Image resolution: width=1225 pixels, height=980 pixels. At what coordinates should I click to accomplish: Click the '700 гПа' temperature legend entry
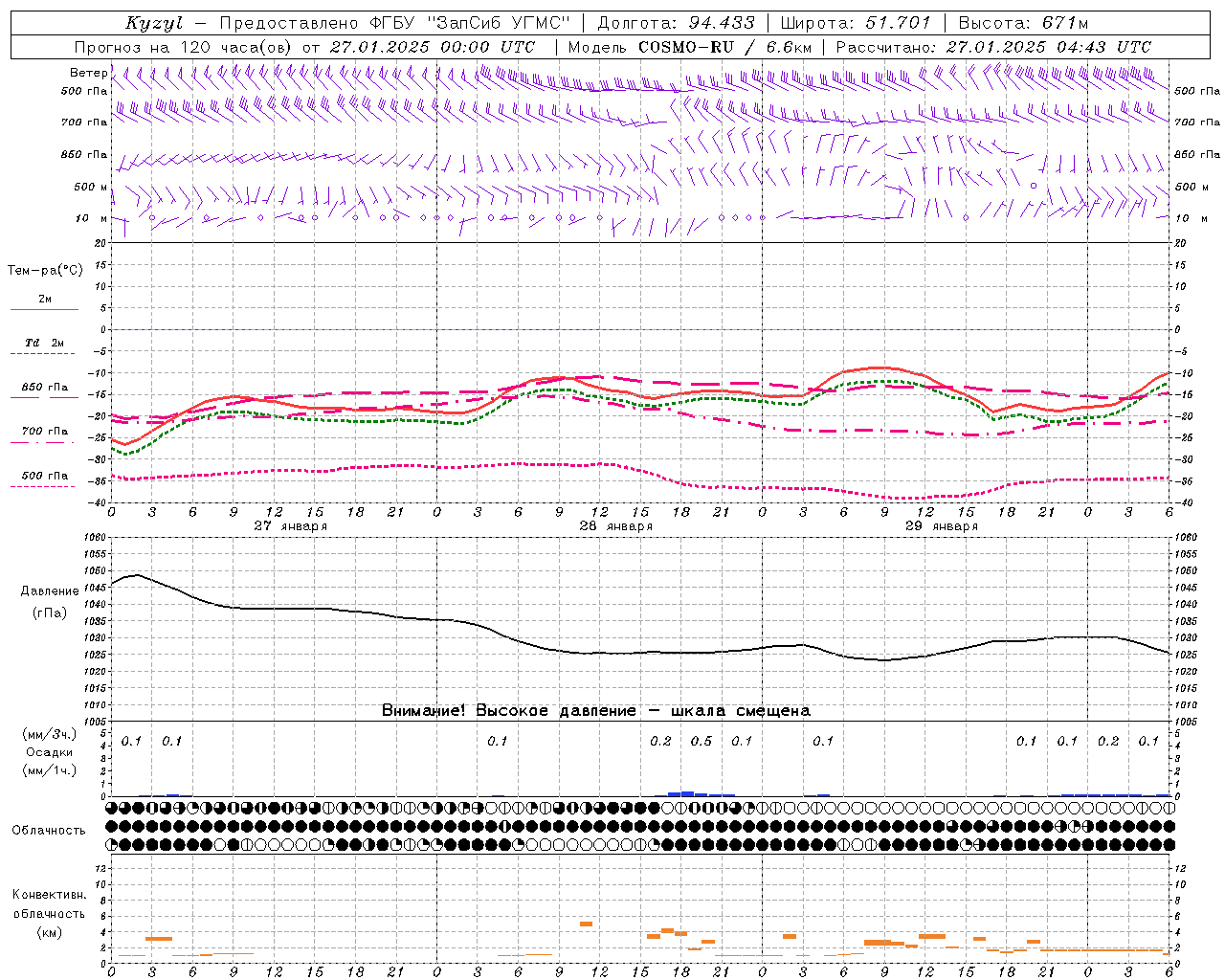coord(45,432)
